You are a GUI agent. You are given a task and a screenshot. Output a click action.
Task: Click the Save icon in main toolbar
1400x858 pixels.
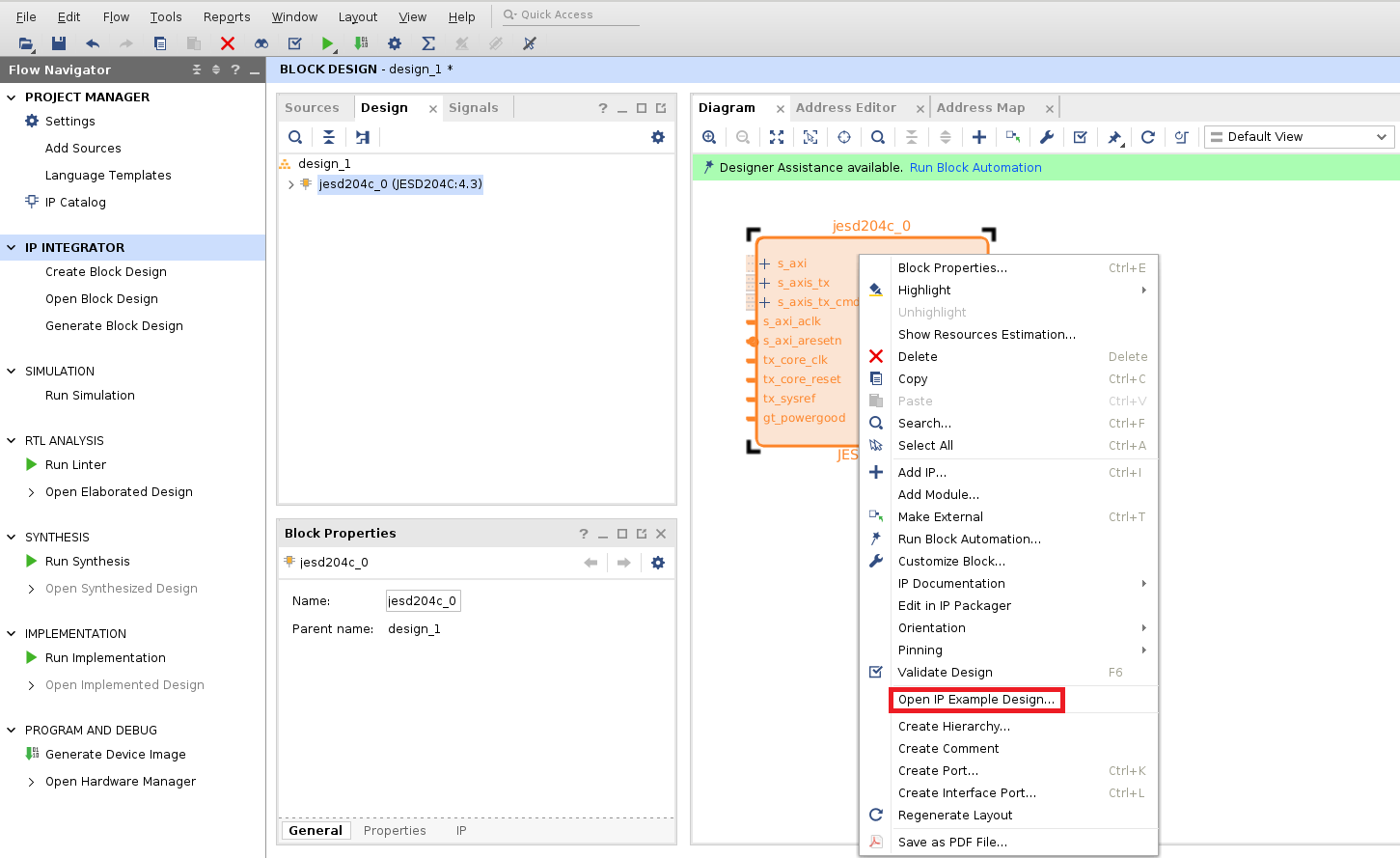point(59,43)
